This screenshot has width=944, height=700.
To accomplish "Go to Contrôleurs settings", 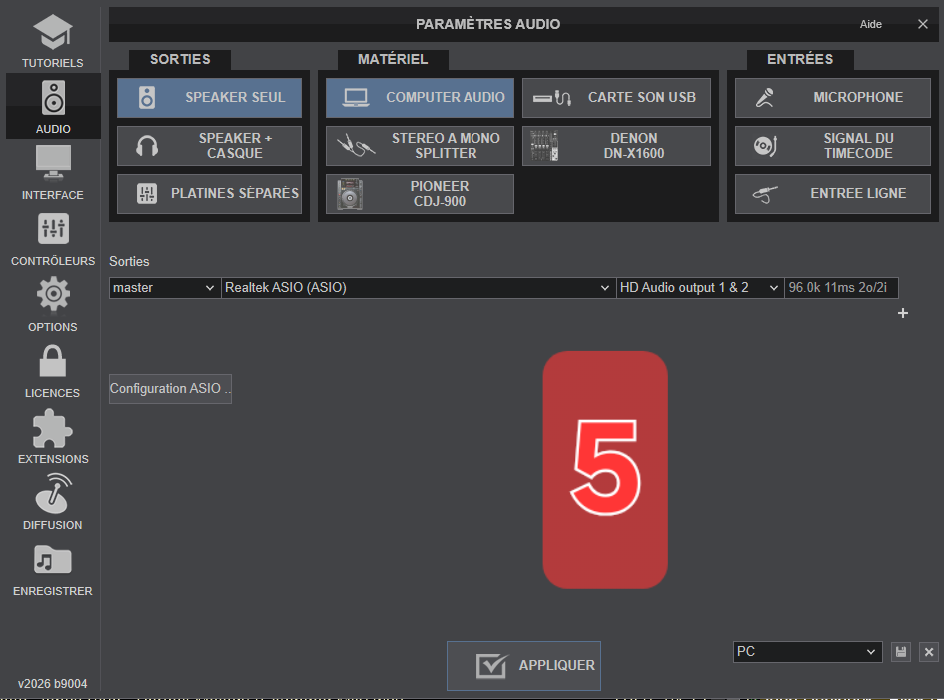I will 53,239.
